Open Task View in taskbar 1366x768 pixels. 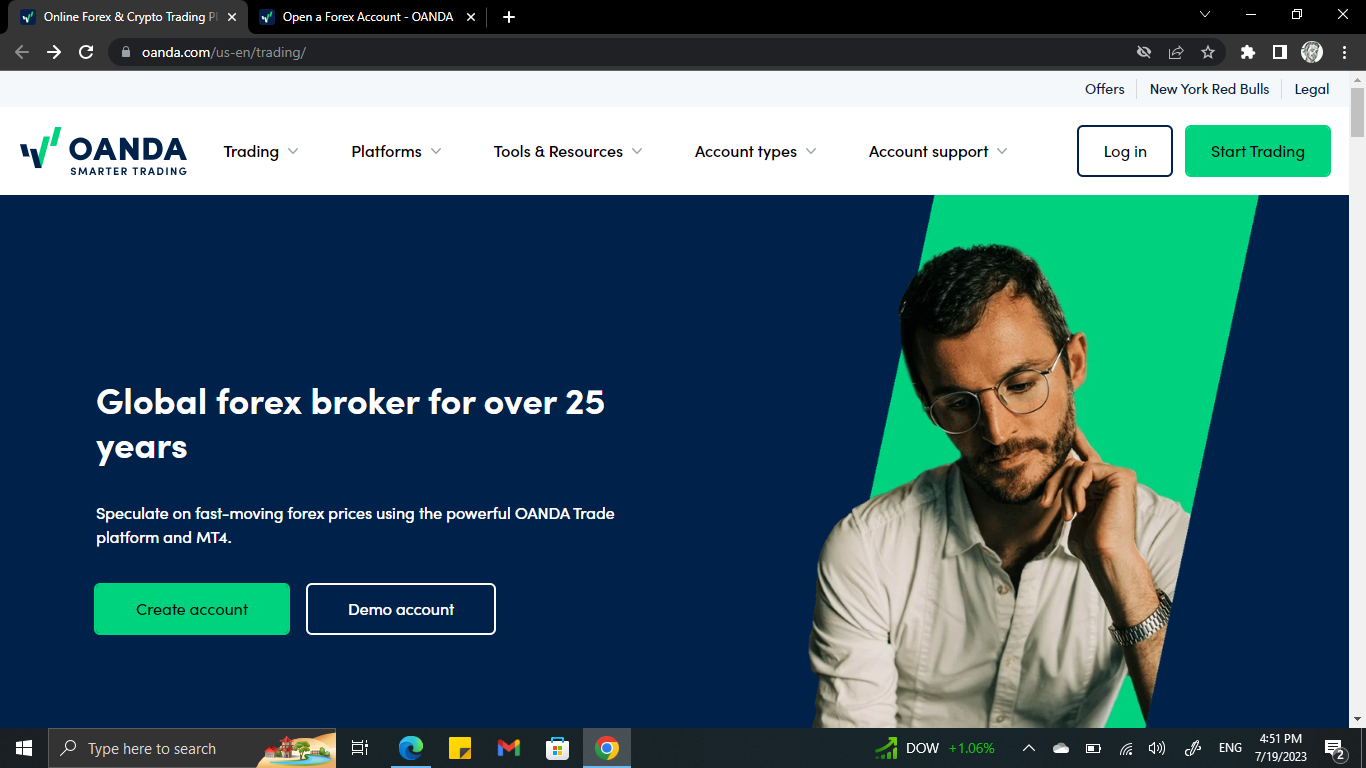coord(360,748)
